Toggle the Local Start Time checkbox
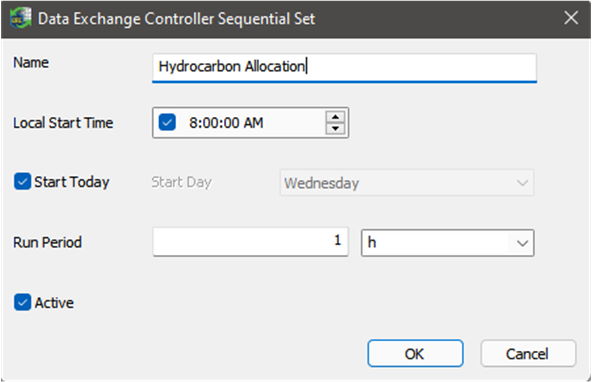592x382 pixels. point(167,122)
